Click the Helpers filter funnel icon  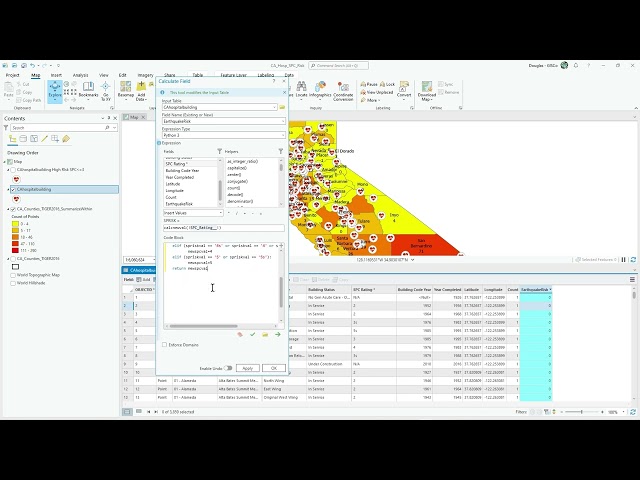click(x=281, y=151)
